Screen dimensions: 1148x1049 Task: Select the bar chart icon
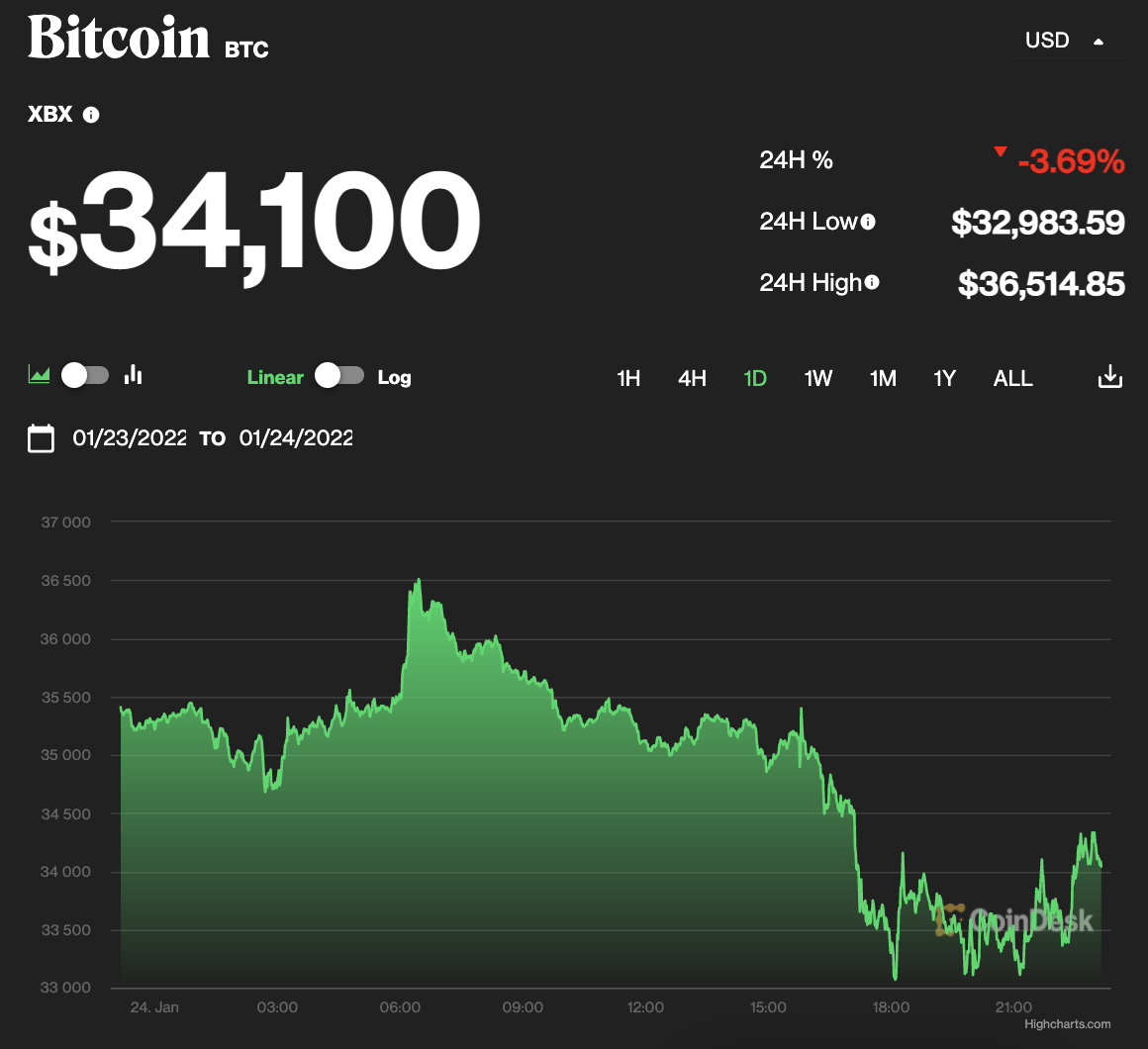tap(133, 374)
